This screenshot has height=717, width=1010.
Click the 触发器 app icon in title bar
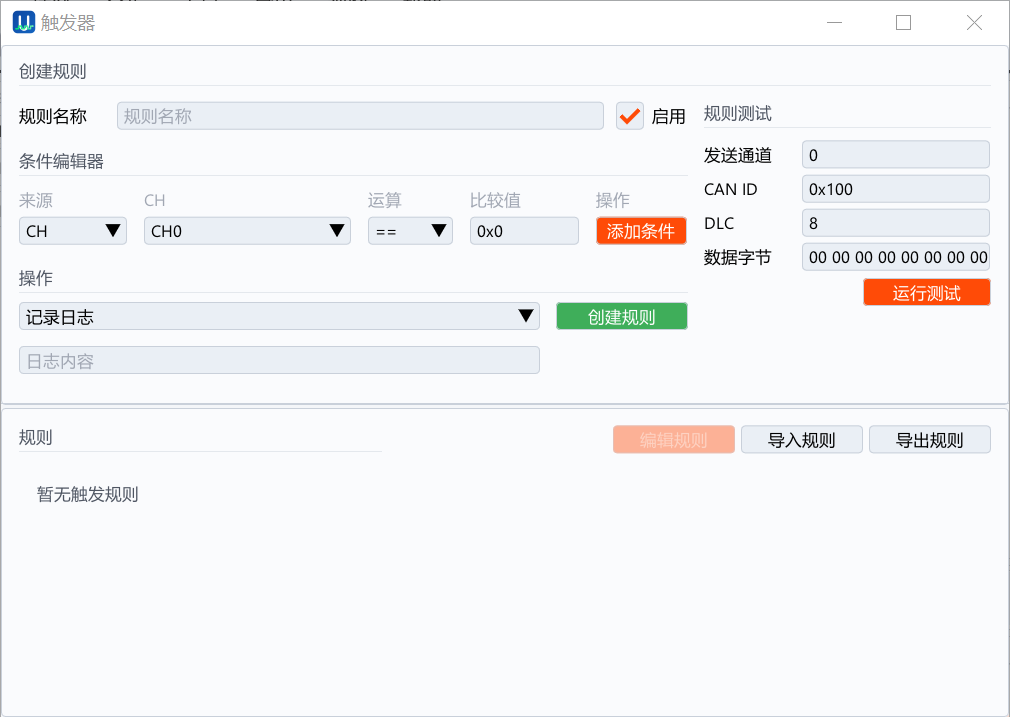coord(24,23)
